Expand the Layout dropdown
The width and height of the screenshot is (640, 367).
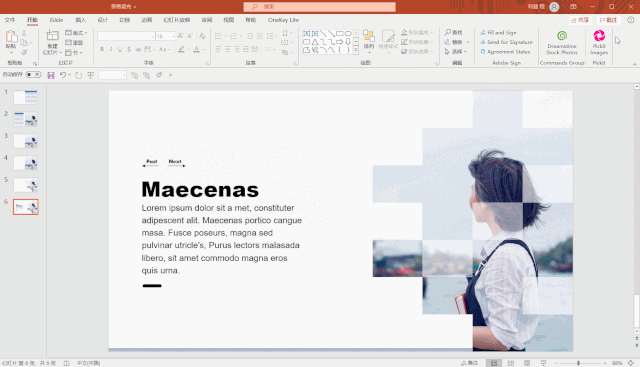click(76, 33)
